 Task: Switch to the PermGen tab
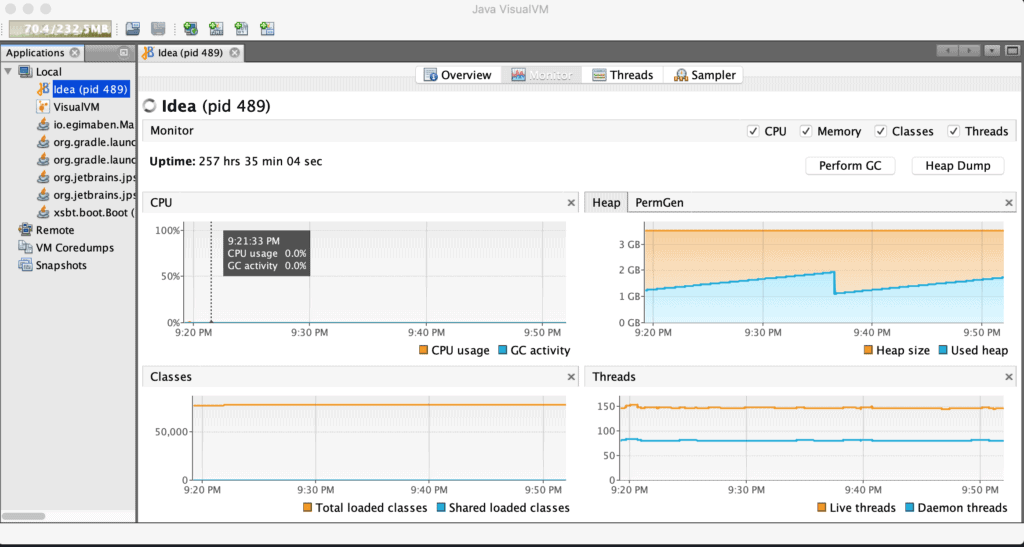(x=660, y=202)
